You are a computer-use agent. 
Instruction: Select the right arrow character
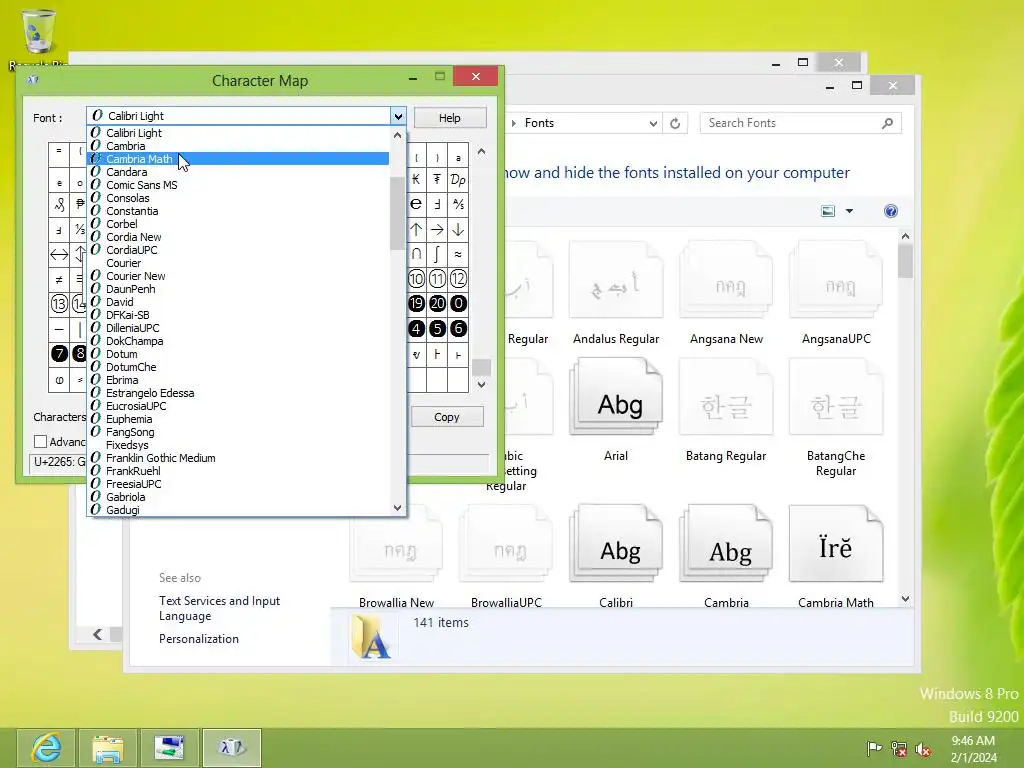click(438, 229)
